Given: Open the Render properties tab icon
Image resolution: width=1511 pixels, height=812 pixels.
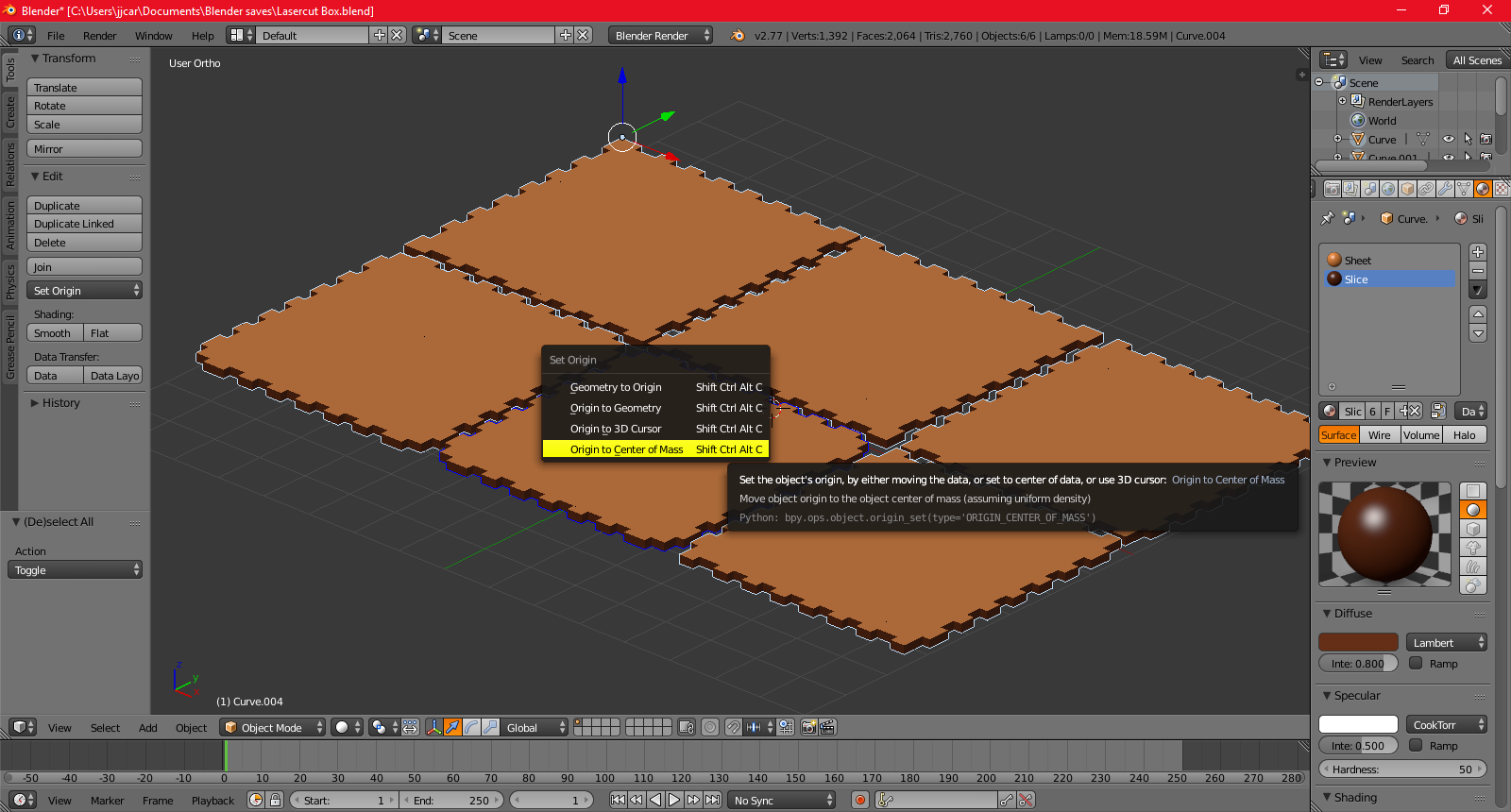Looking at the screenshot, I should (1332, 189).
